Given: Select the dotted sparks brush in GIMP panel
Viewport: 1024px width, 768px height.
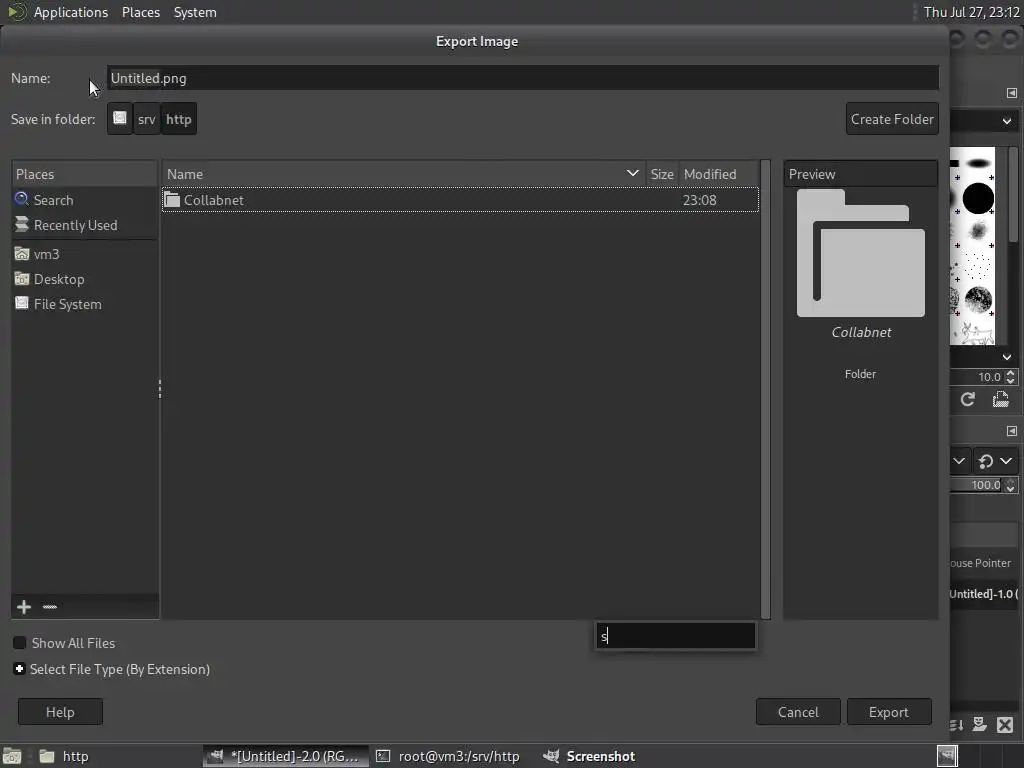Looking at the screenshot, I should (977, 266).
